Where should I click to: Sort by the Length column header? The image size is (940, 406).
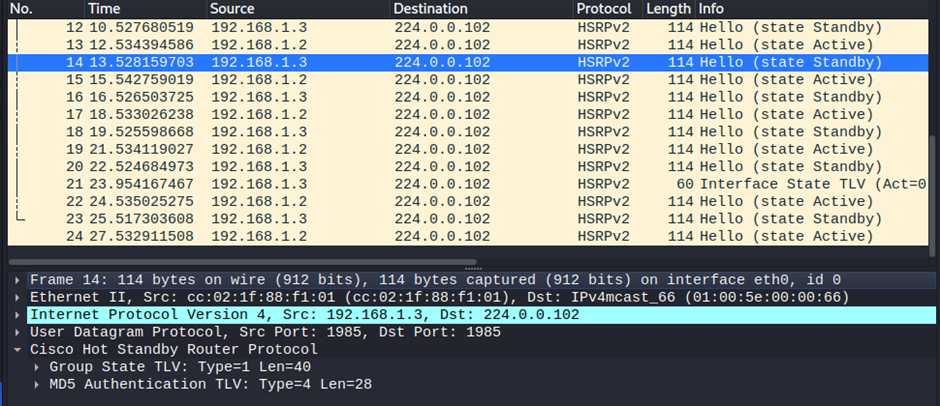pos(669,8)
